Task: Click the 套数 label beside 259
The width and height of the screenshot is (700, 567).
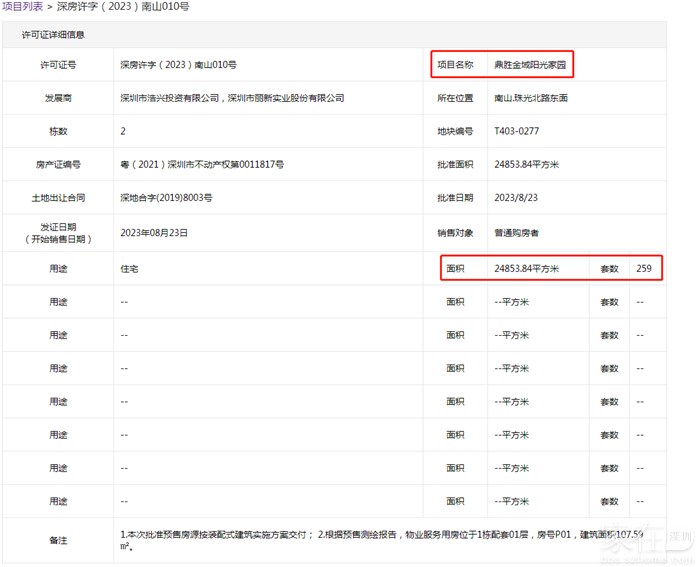Action: (609, 269)
